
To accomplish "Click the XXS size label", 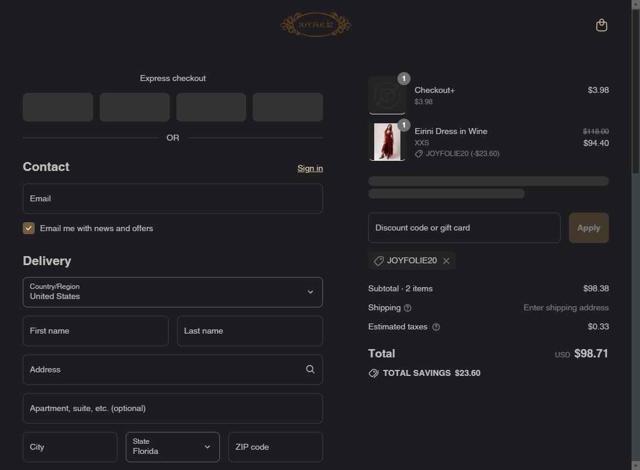I will (422, 142).
